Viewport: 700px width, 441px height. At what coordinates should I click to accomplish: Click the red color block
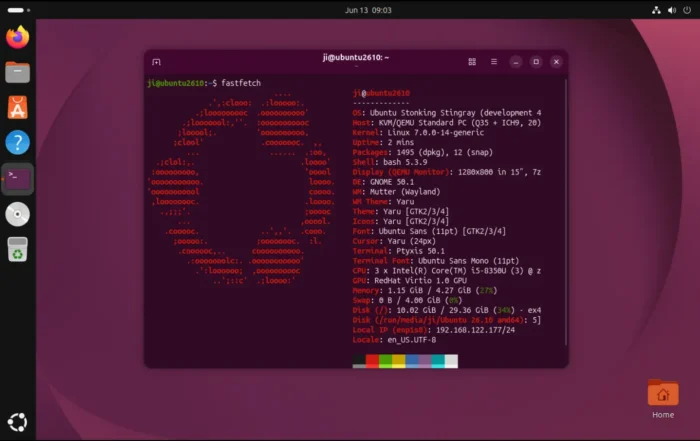pyautogui.click(x=372, y=361)
